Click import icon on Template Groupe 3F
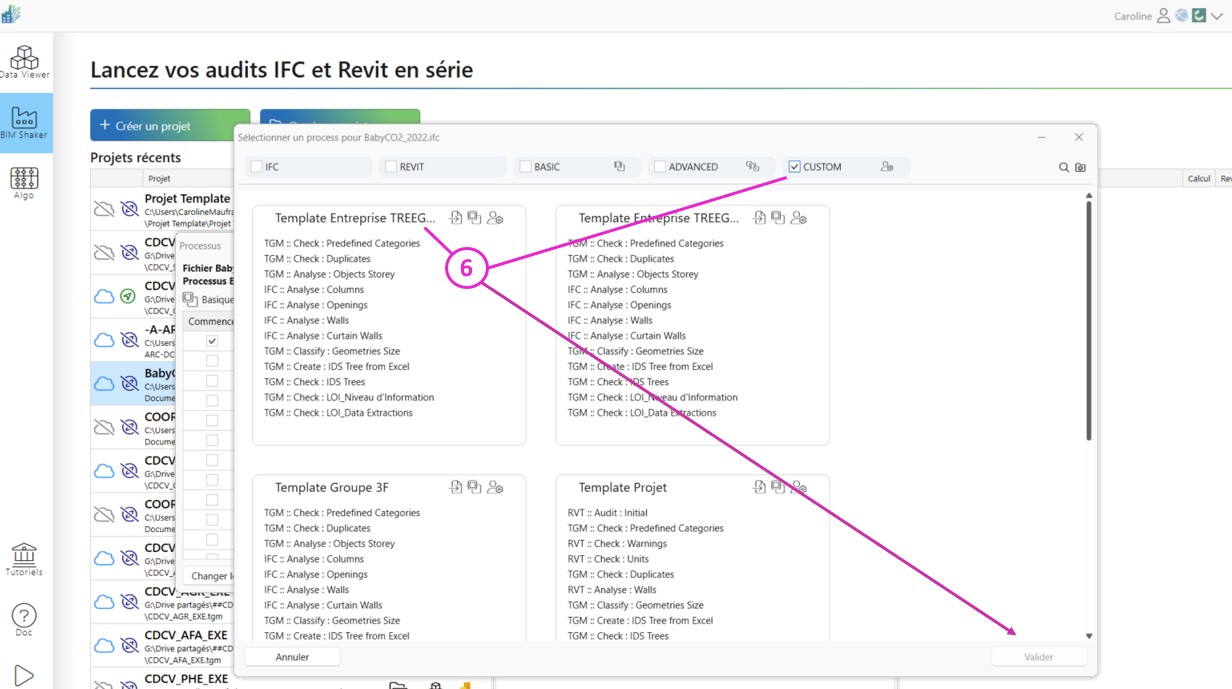Image resolution: width=1232 pixels, height=689 pixels. [456, 487]
